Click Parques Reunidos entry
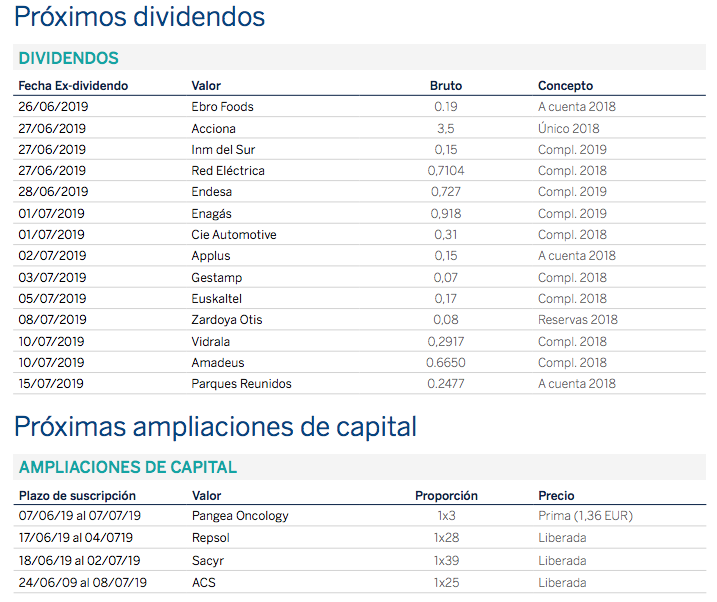This screenshot has width=717, height=602. 241,384
